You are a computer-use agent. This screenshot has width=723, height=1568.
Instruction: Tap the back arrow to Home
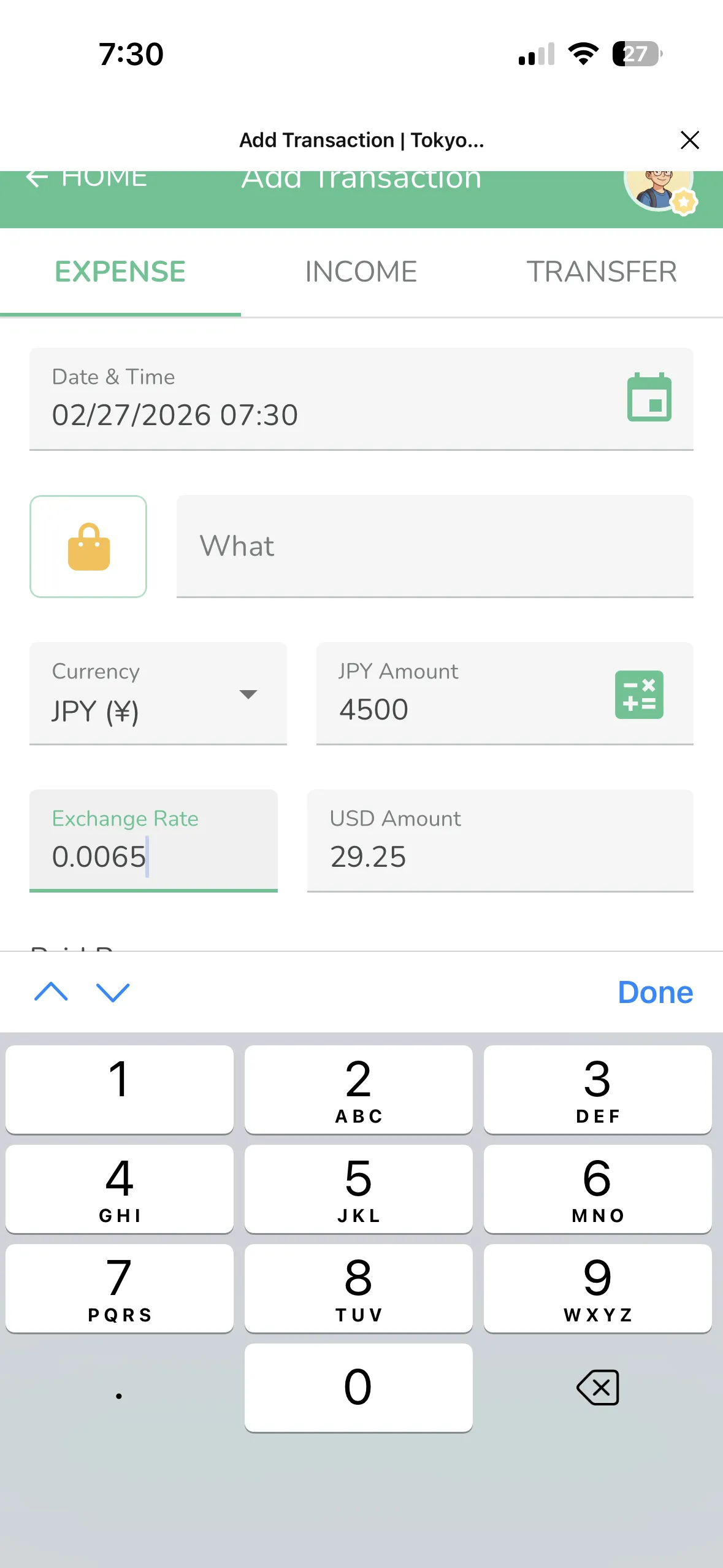point(38,179)
